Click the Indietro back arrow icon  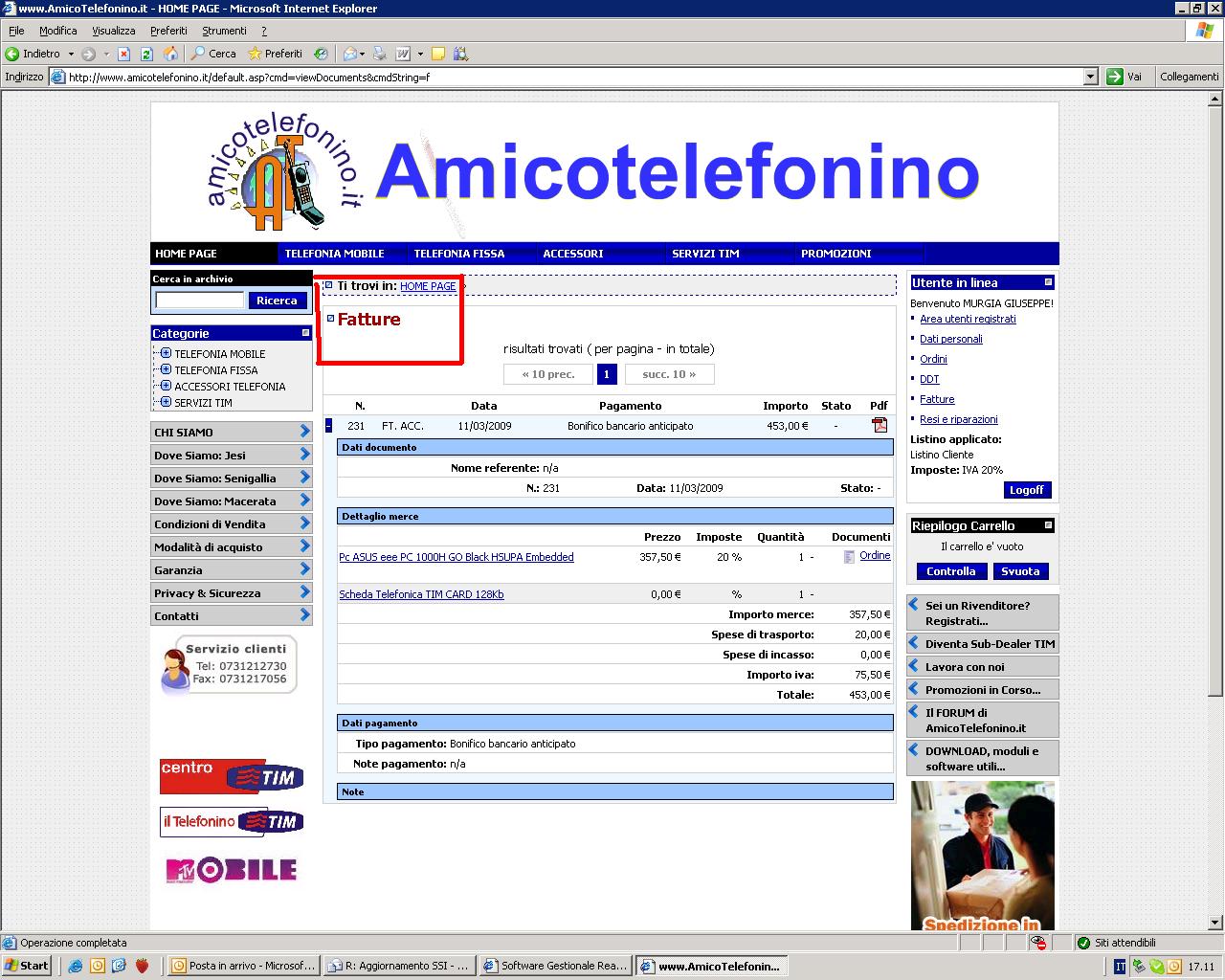[12, 54]
